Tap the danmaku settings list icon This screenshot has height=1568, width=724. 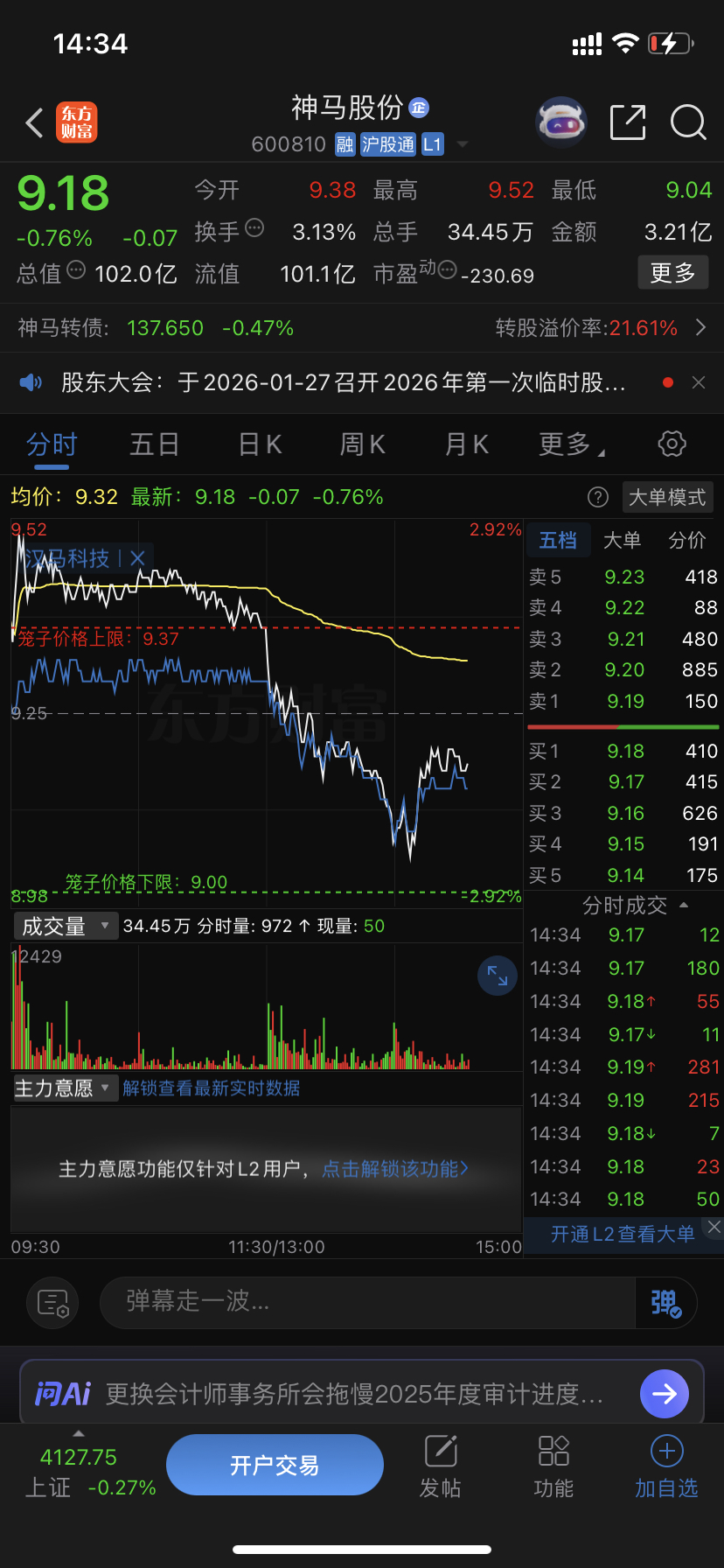pos(53,1303)
